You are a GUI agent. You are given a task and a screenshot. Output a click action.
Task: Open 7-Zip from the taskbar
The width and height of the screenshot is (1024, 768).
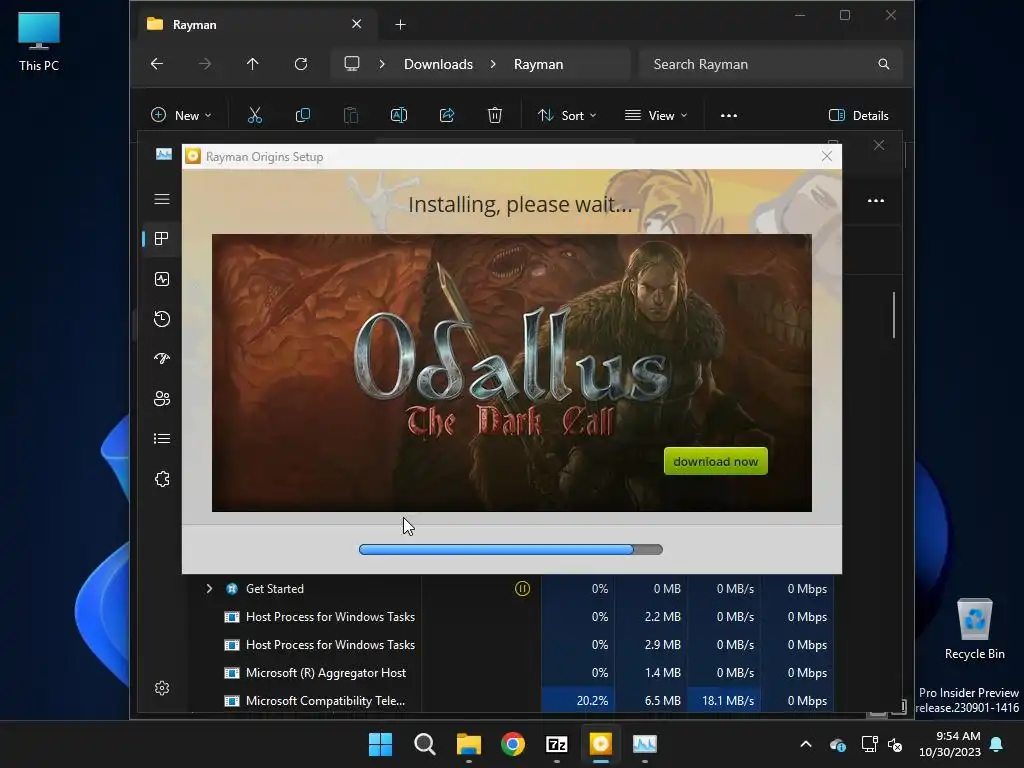(556, 744)
